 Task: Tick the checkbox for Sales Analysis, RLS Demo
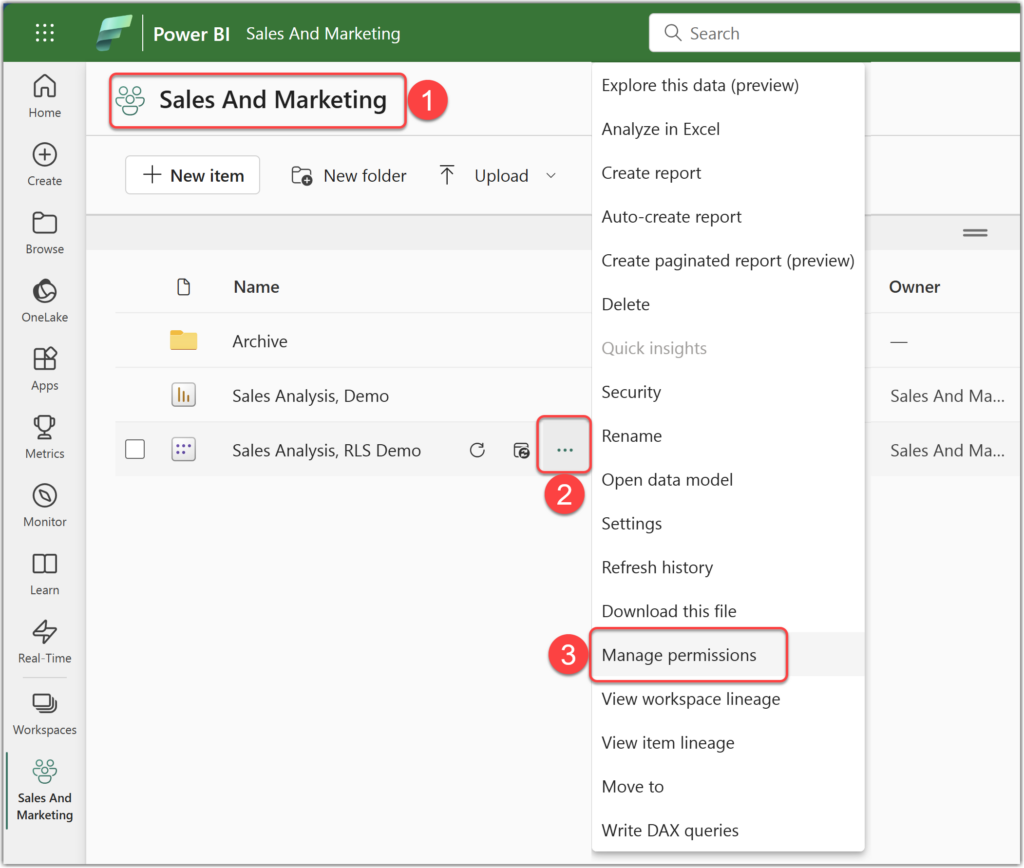[135, 449]
